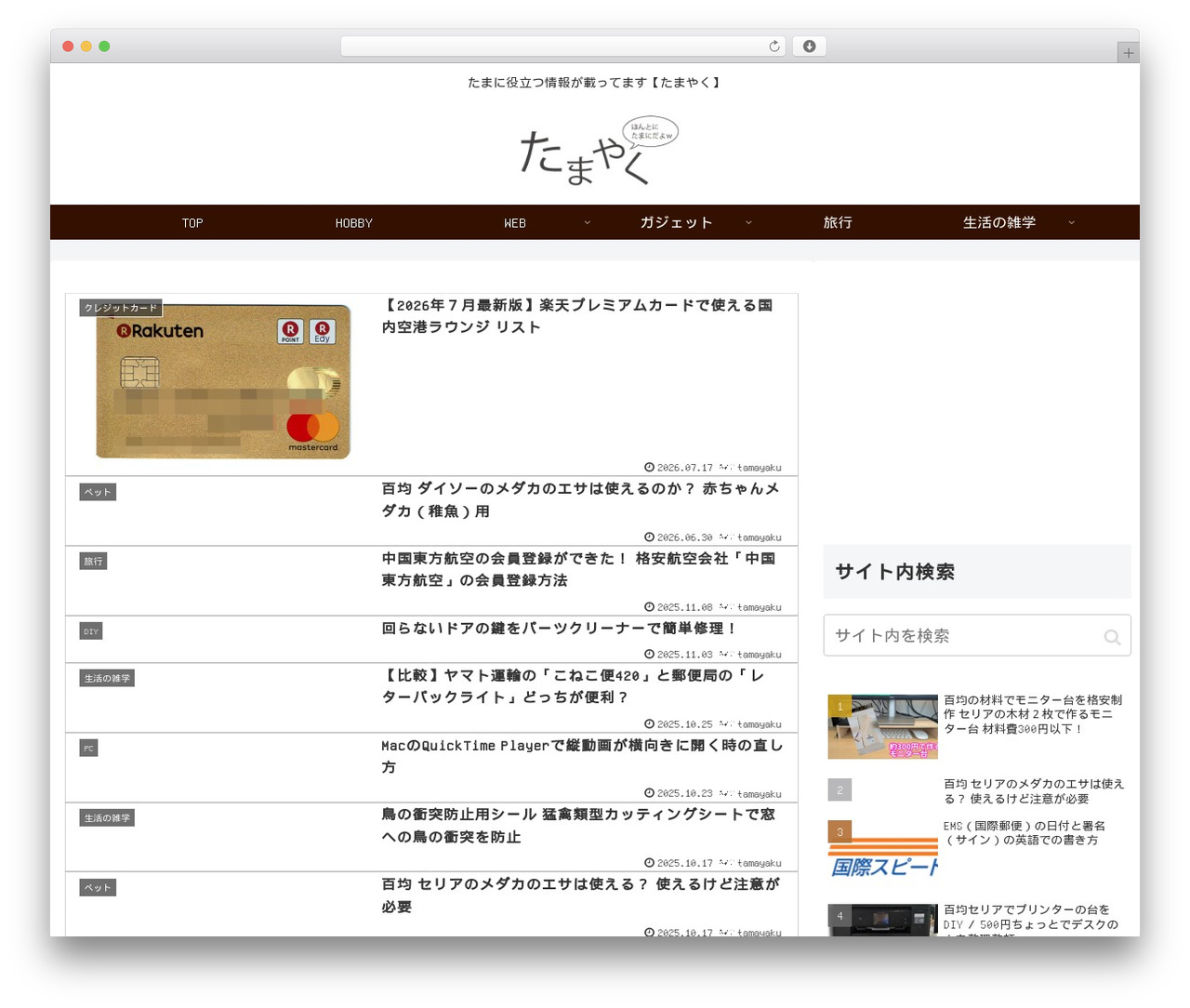Open sidebar rank 2 セリアのメダカ article

pyautogui.click(x=1034, y=791)
